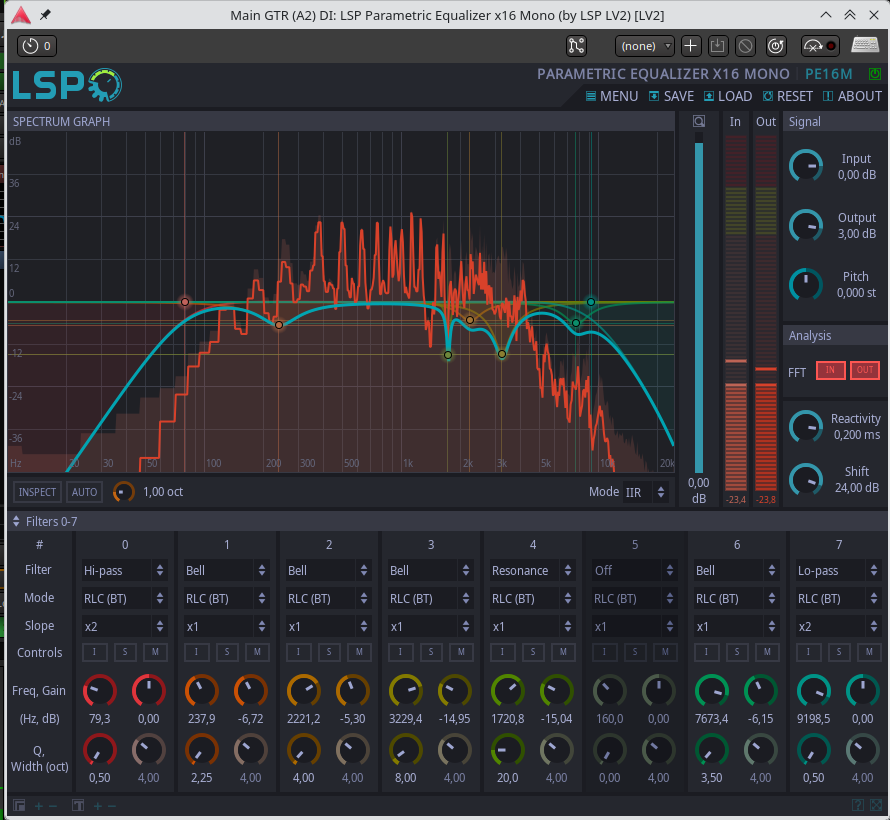The height and width of the screenshot is (820, 890).
Task: Click the Output gain knob
Action: tap(806, 226)
